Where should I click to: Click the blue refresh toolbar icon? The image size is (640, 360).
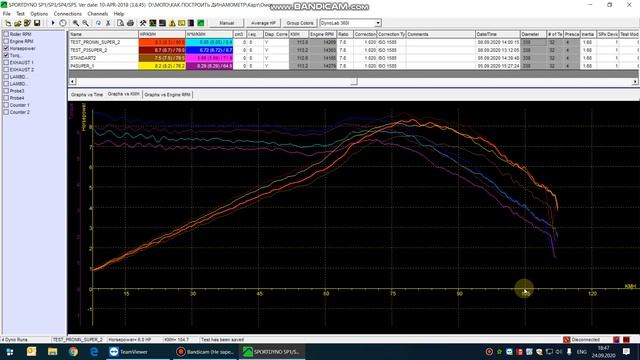[x=98, y=23]
